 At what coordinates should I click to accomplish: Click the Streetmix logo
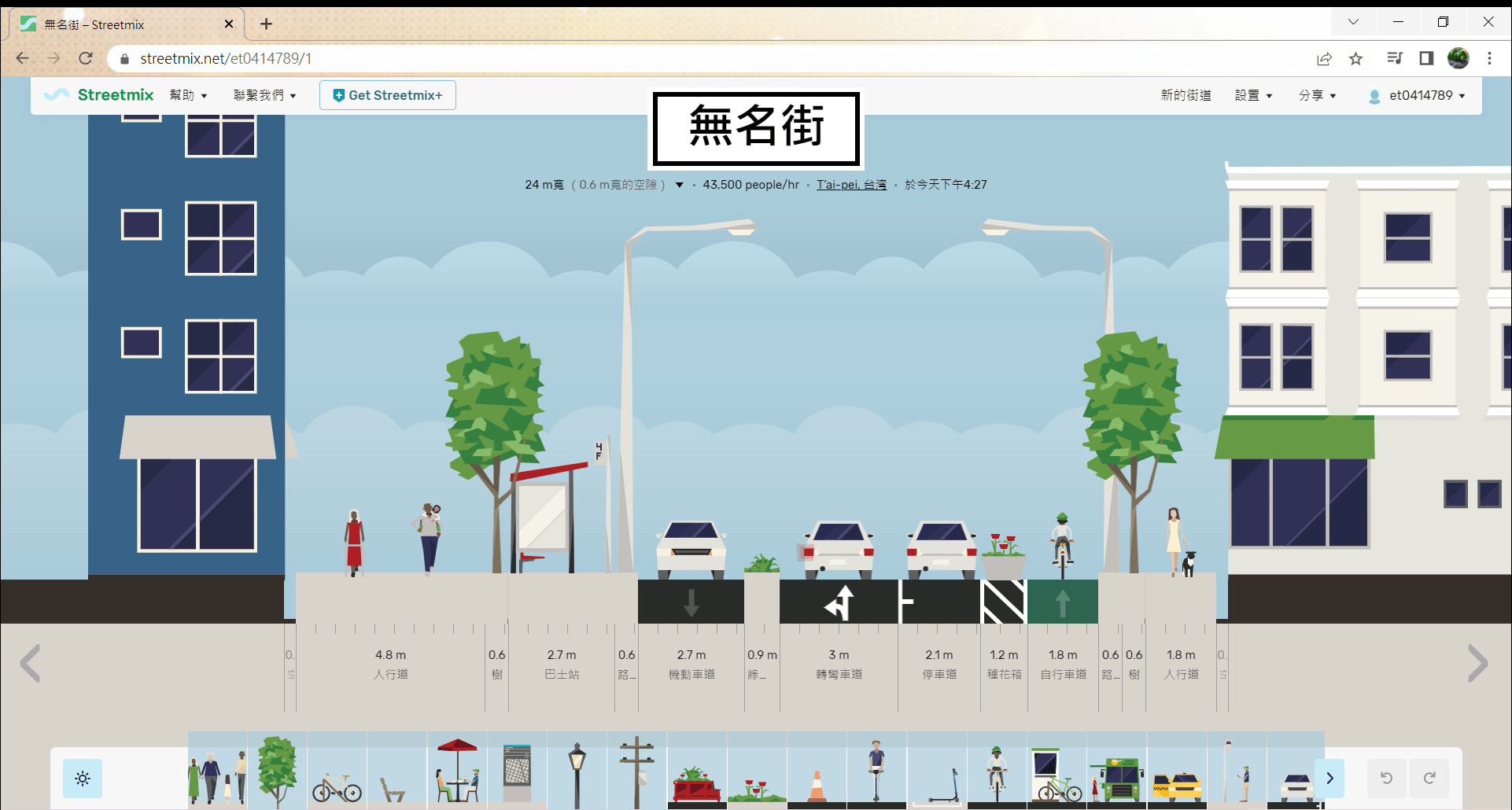[x=99, y=95]
